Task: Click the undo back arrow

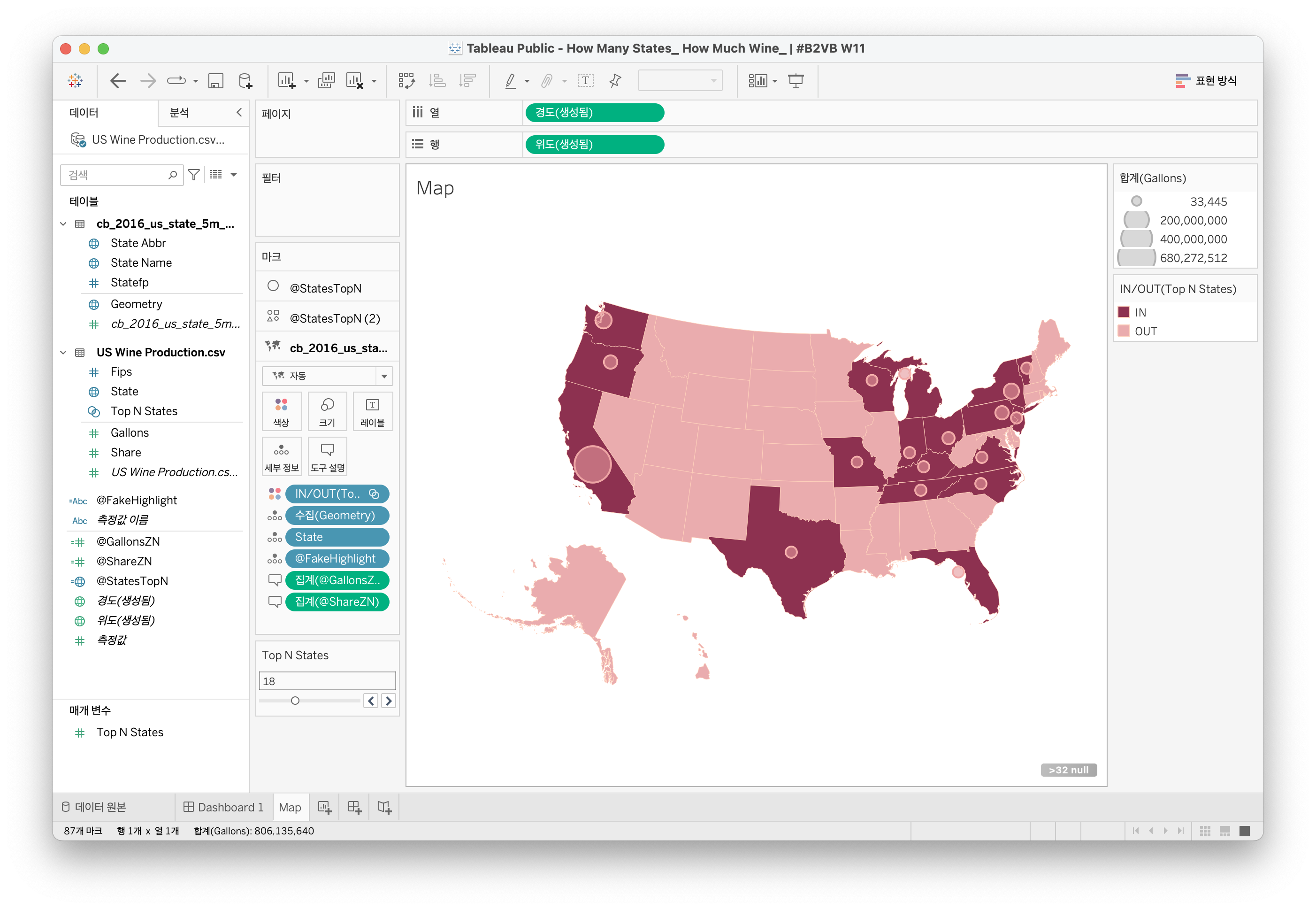Action: 118,81
